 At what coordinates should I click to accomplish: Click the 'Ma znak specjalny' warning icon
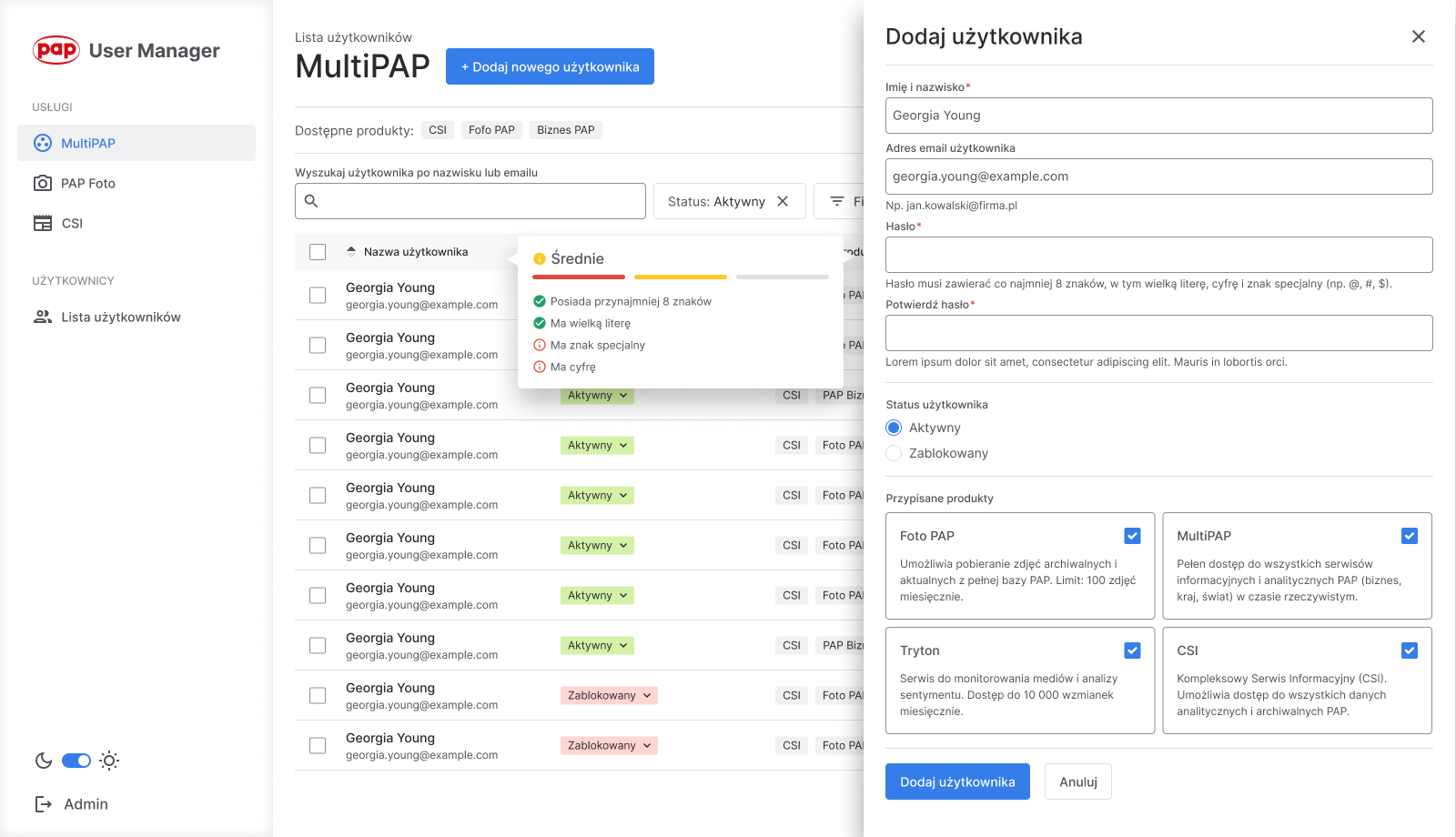point(540,345)
